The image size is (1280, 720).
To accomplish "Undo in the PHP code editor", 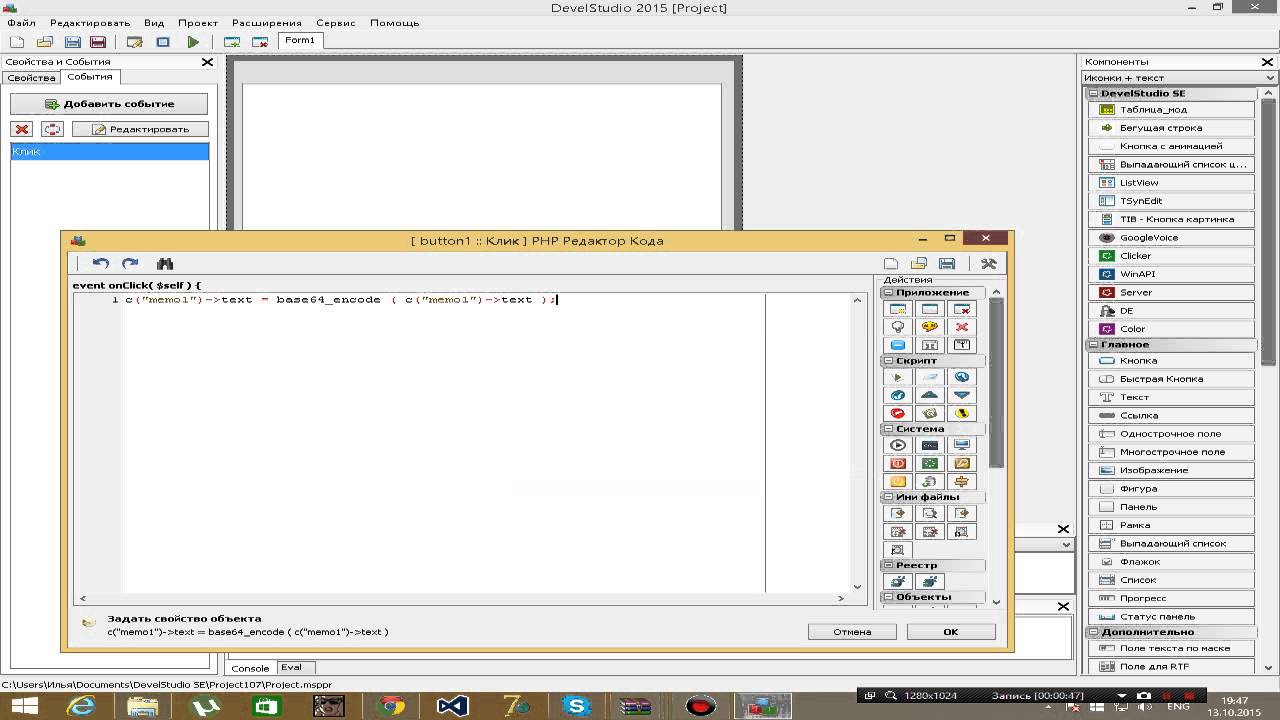I will tap(100, 263).
